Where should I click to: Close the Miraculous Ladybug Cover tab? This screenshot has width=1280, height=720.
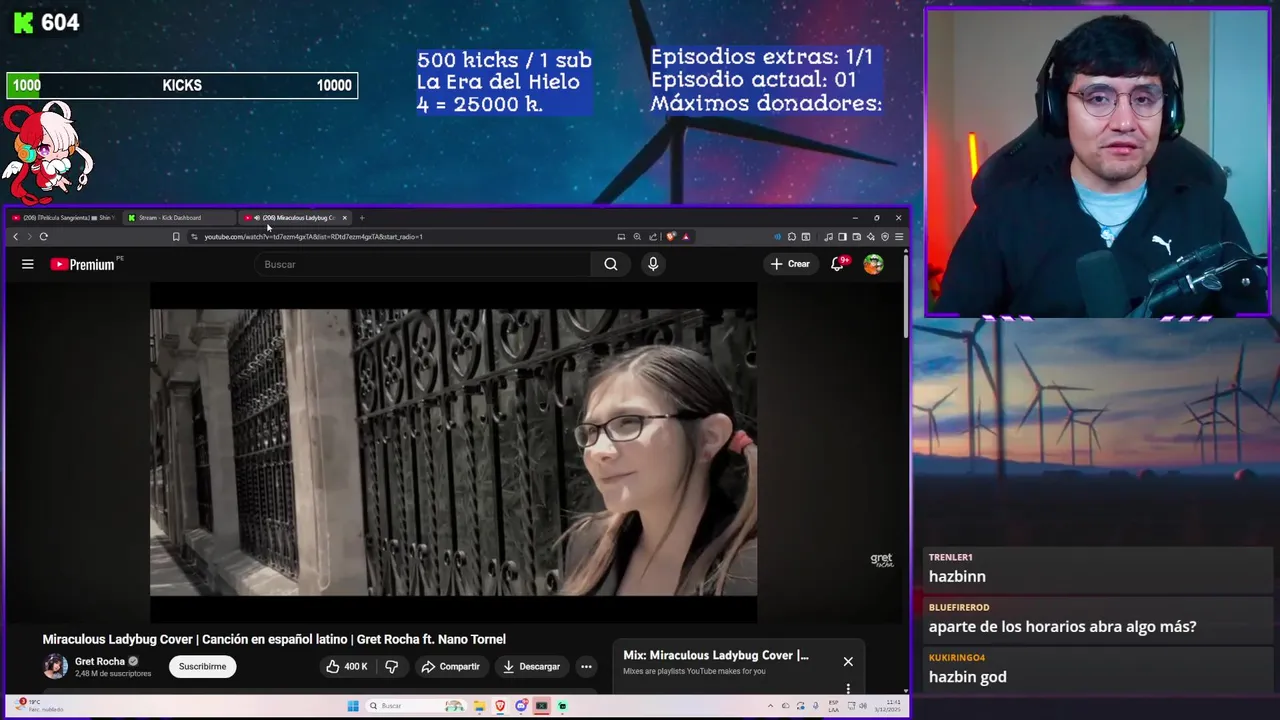pyautogui.click(x=345, y=217)
